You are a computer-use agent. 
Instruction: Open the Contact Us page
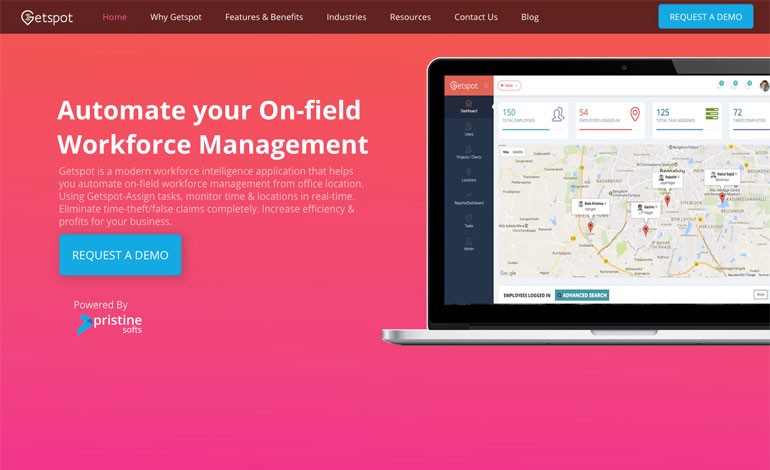click(x=476, y=17)
